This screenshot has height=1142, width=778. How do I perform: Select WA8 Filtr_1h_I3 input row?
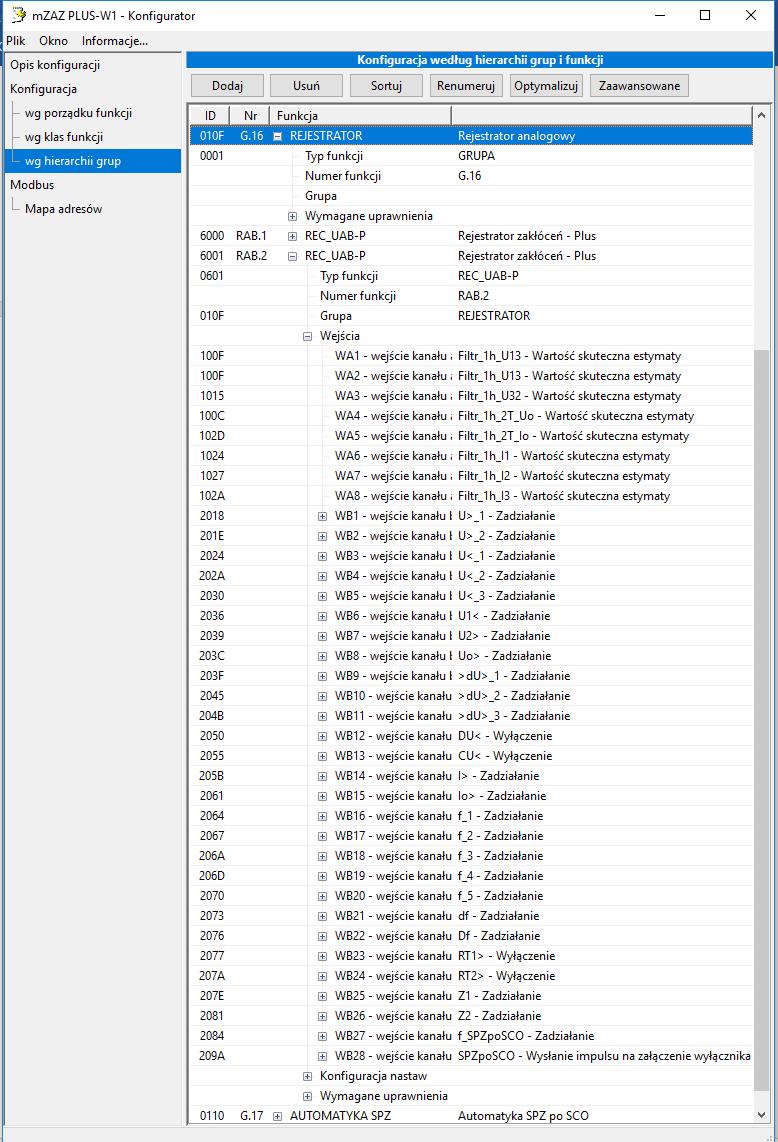click(x=471, y=496)
